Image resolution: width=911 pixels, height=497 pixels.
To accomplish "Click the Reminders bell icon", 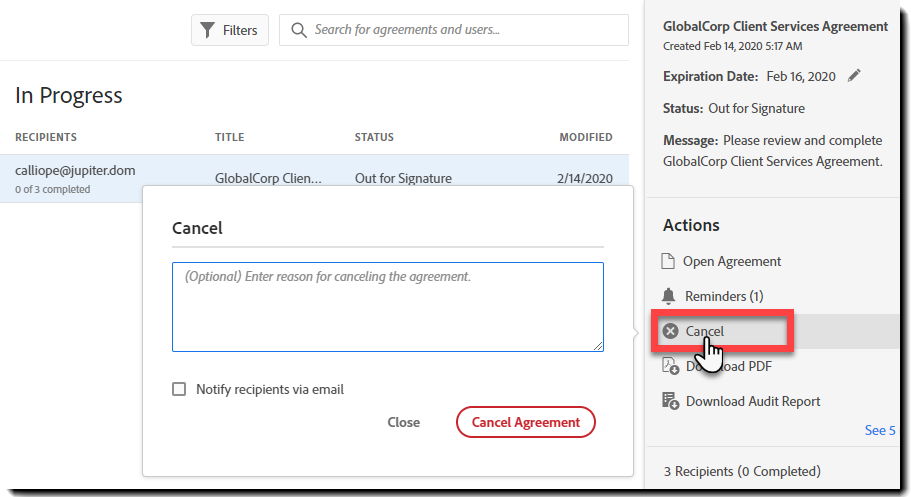I will coord(669,296).
